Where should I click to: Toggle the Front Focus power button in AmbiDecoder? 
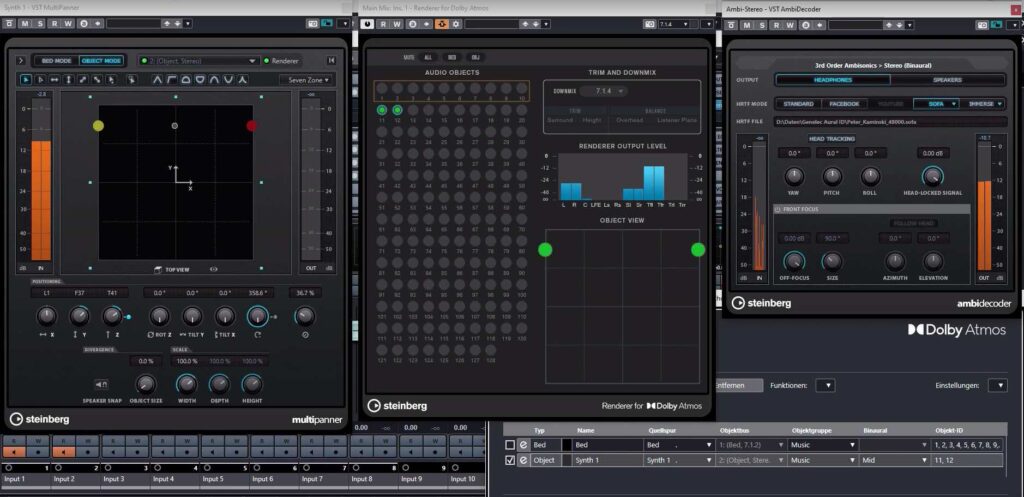click(x=778, y=209)
